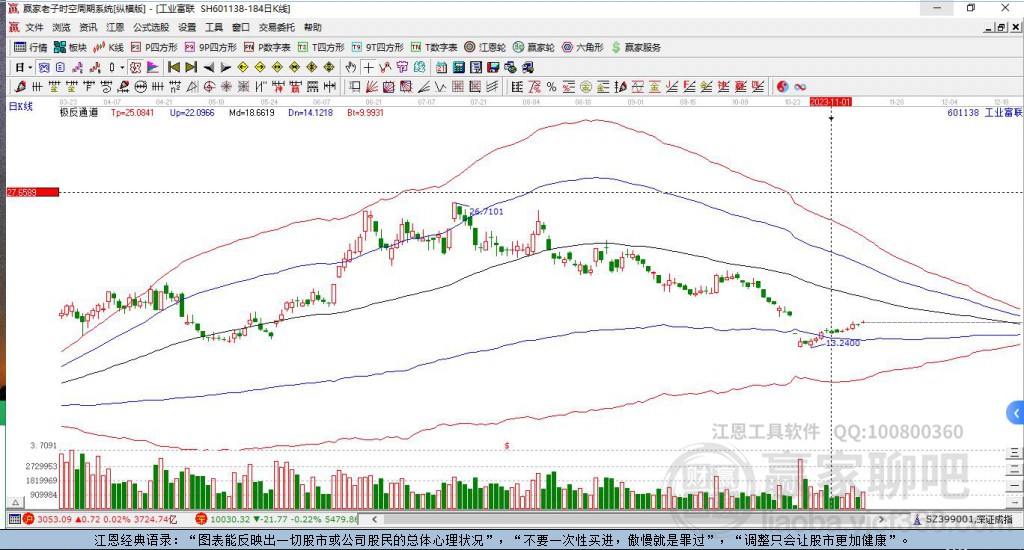The height and width of the screenshot is (550, 1024).
Task: Expand the period type dropdown arrow
Action: click(30, 67)
